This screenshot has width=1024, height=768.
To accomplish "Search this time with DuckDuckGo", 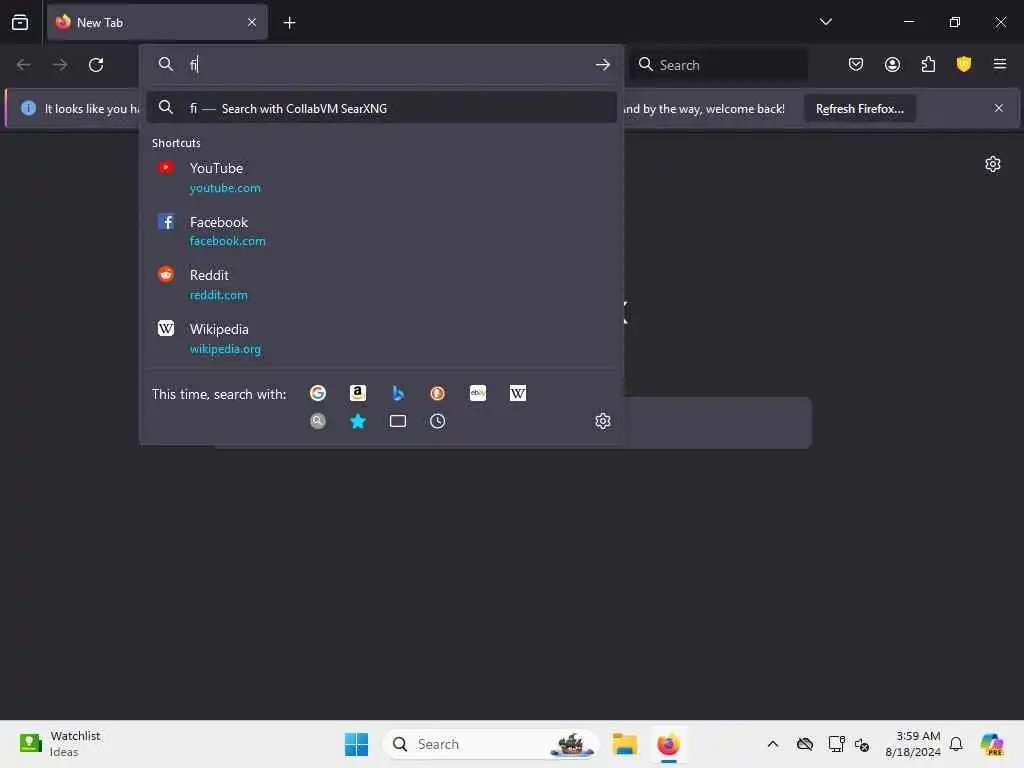I will click(438, 393).
